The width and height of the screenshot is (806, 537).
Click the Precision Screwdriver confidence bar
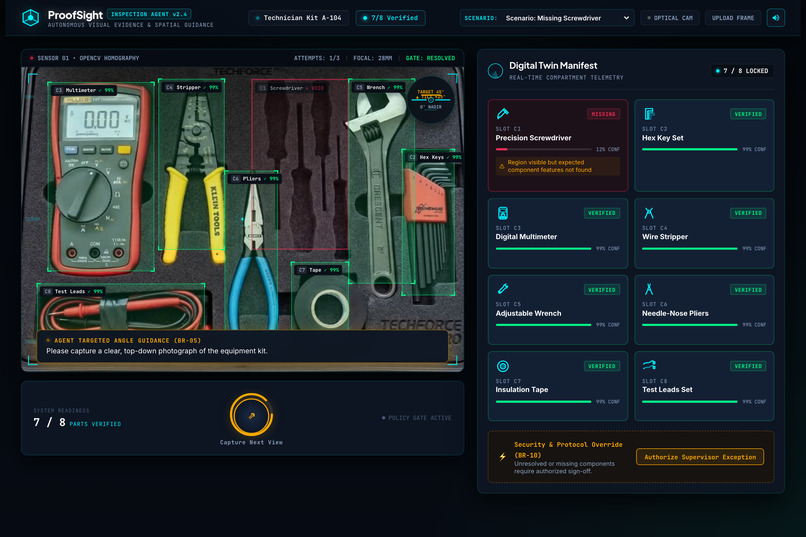click(543, 149)
